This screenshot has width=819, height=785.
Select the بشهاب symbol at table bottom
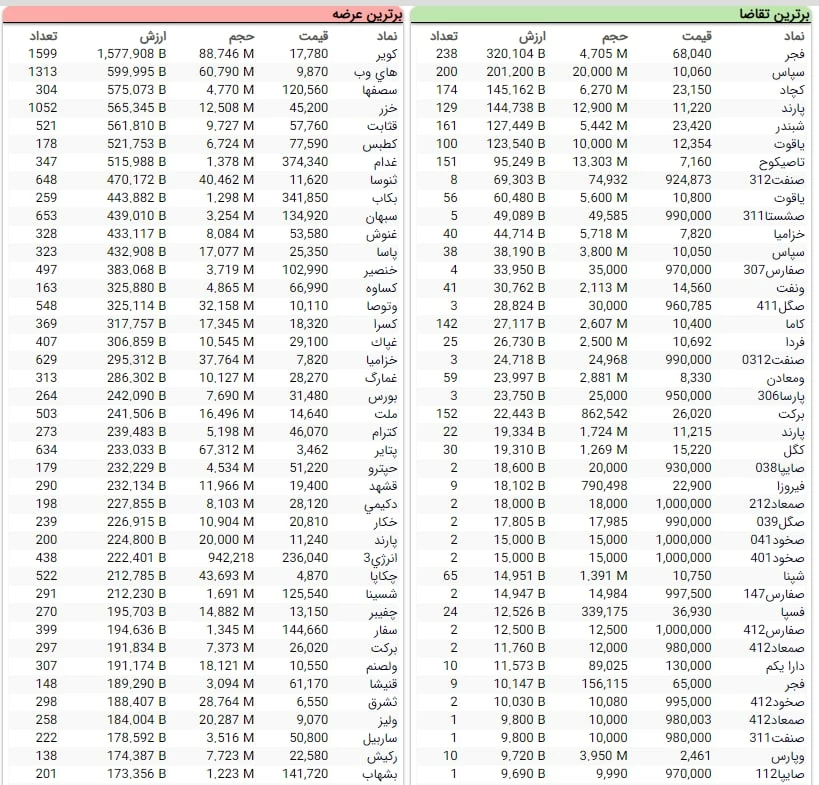click(380, 774)
